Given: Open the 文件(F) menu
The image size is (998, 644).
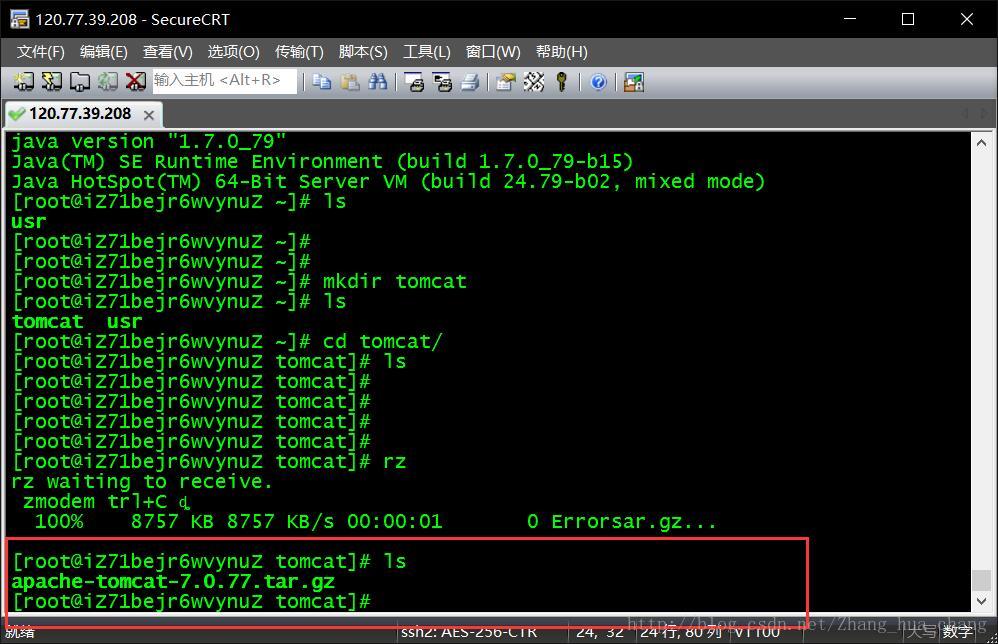Looking at the screenshot, I should coord(41,52).
